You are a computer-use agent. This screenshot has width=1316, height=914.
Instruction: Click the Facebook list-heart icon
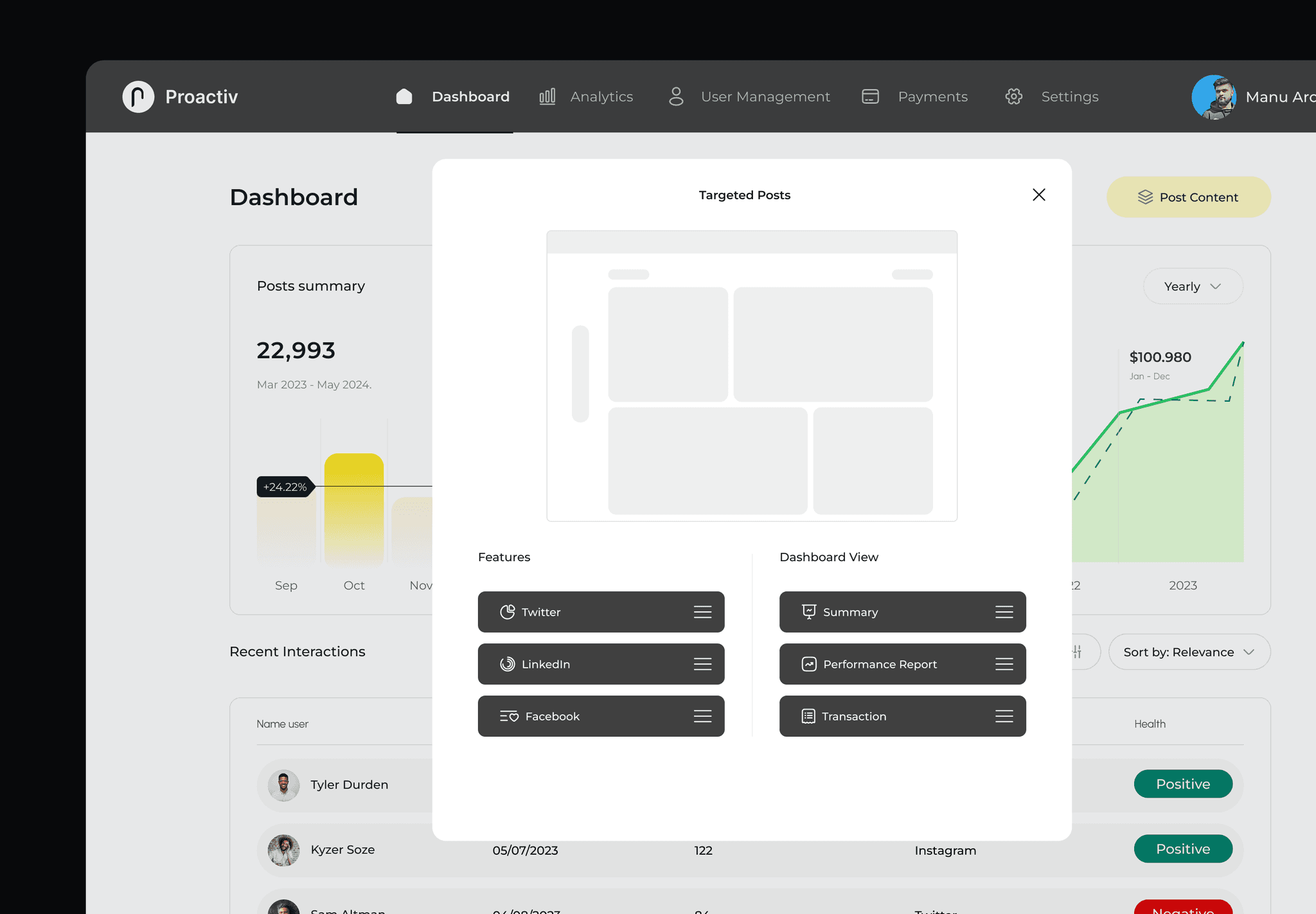click(508, 716)
